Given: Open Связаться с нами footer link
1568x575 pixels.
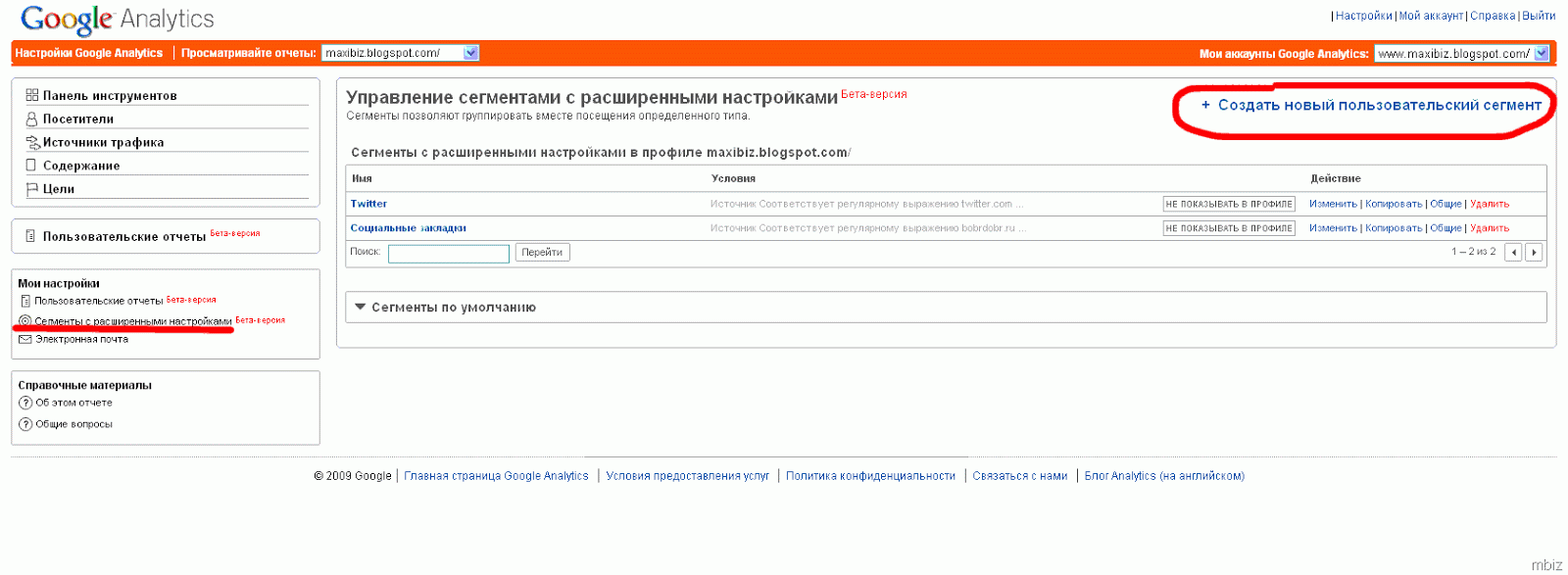Looking at the screenshot, I should point(1019,476).
